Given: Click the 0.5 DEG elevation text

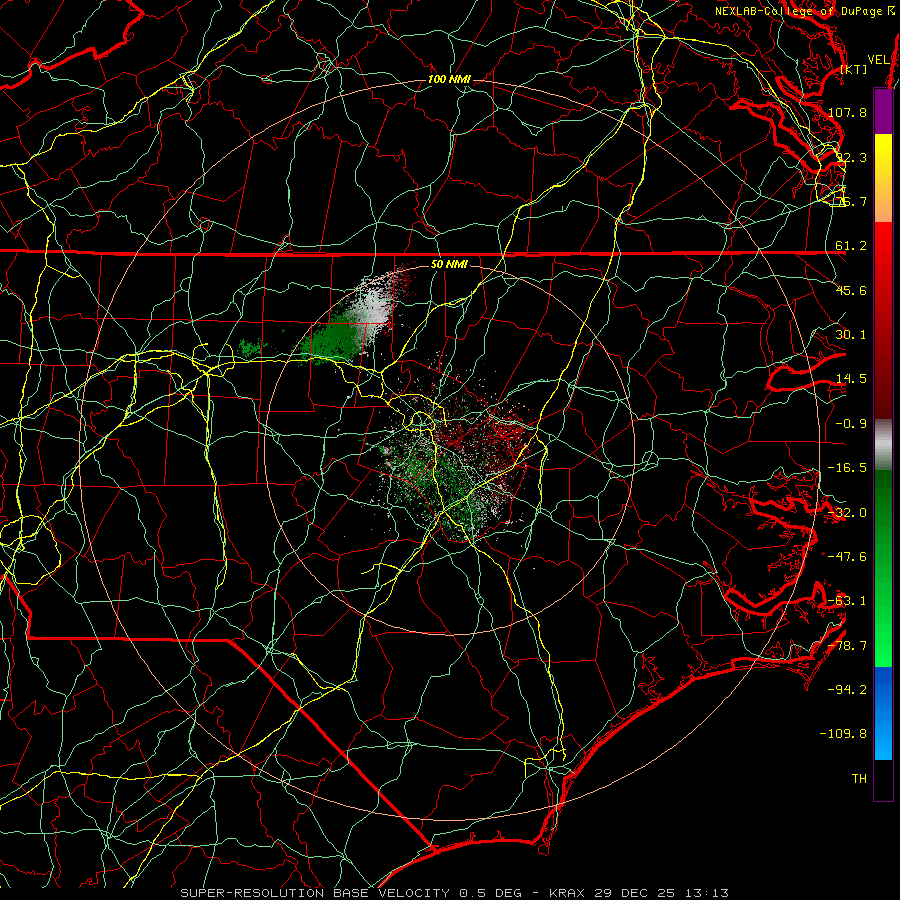Looking at the screenshot, I should [x=490, y=893].
